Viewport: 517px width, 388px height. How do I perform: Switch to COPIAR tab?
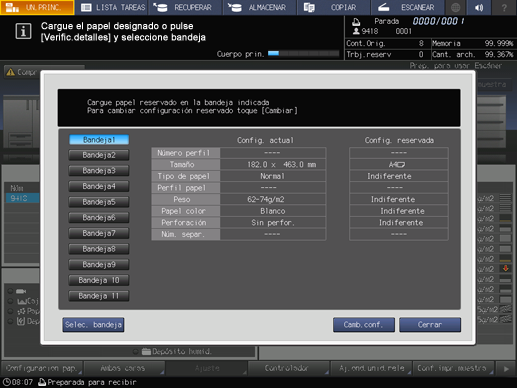coord(333,7)
